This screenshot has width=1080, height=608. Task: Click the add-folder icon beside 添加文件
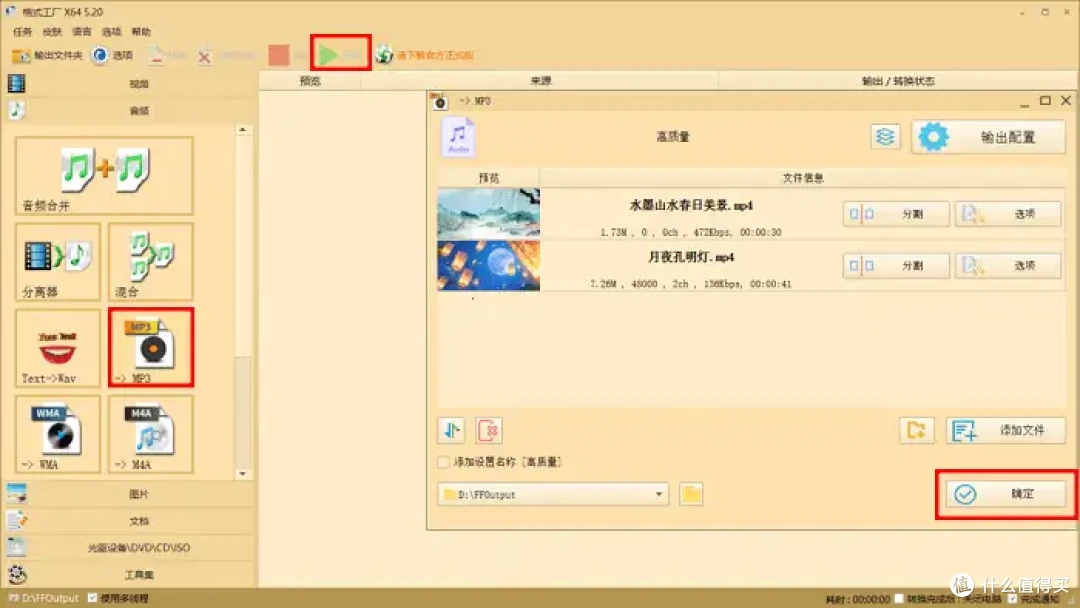tap(917, 430)
